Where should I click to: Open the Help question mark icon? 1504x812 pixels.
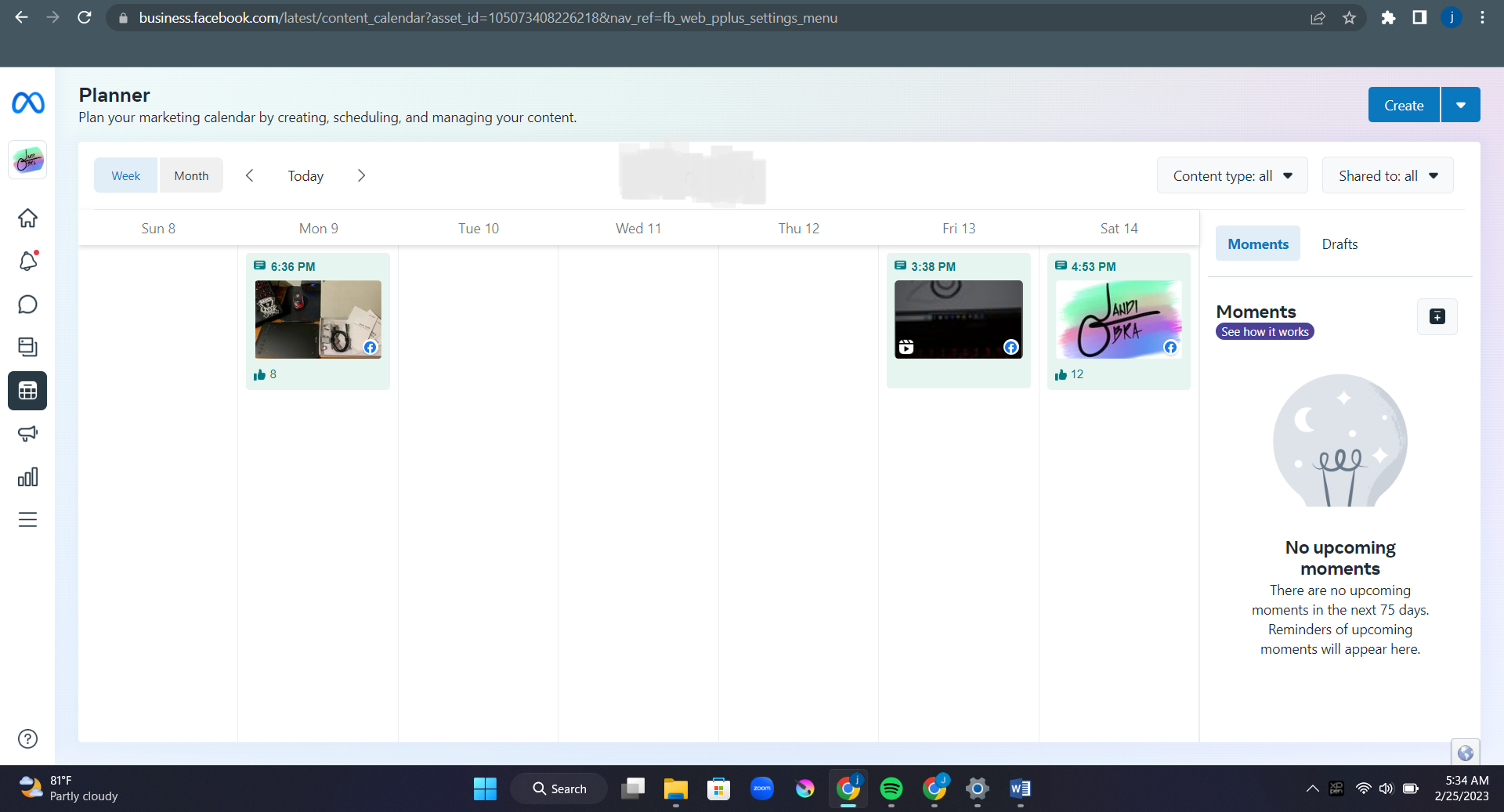27,738
